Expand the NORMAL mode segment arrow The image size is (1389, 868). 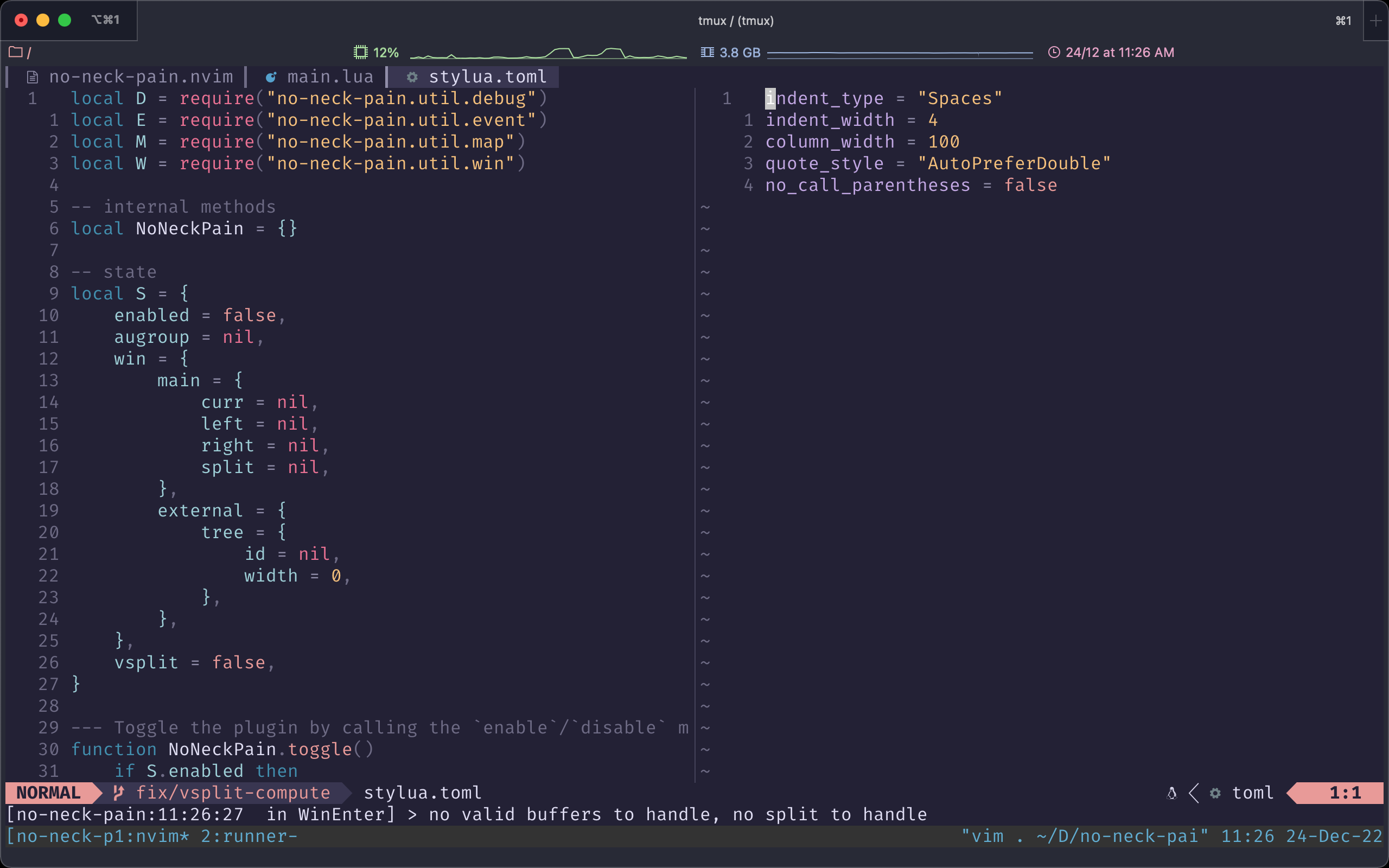pos(97,793)
